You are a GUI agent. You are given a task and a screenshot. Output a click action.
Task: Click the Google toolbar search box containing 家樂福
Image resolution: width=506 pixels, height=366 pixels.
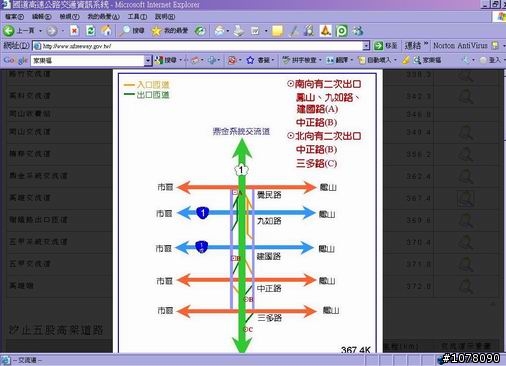point(88,61)
